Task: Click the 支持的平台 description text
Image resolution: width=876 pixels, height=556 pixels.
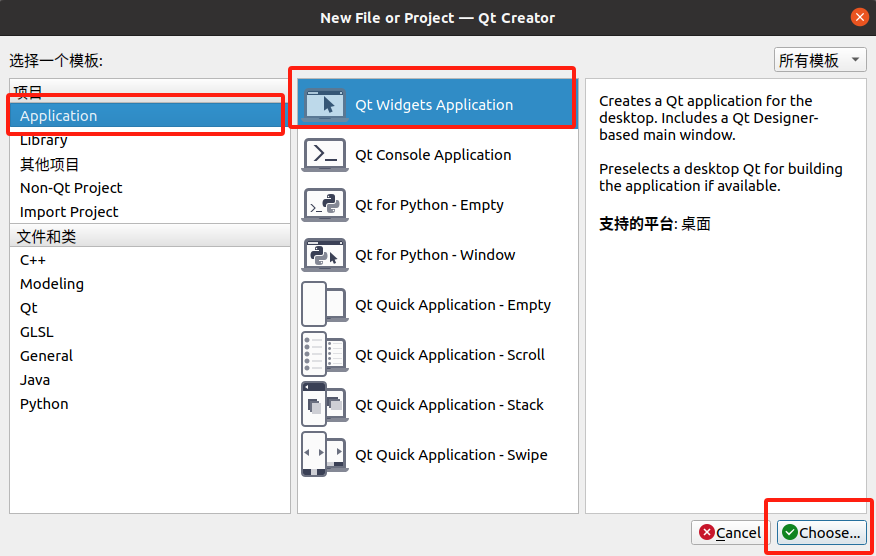Action: [x=654, y=224]
